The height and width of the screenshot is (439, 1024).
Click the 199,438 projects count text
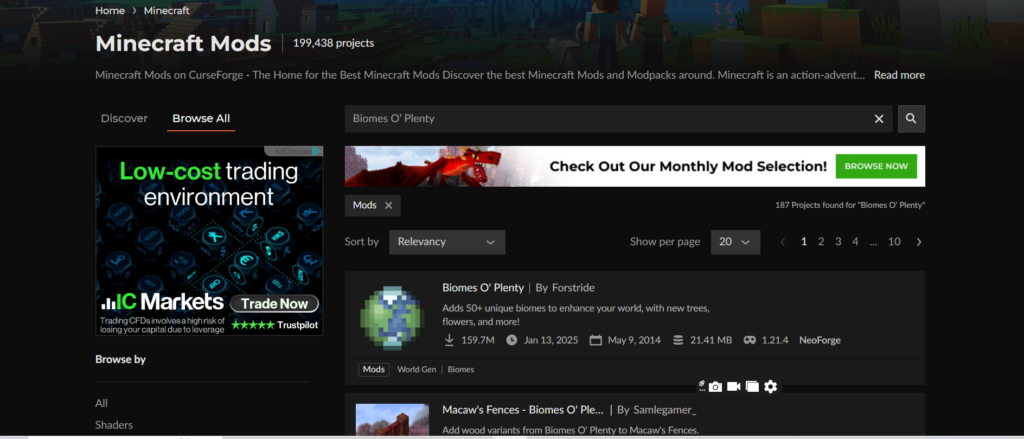coord(333,43)
